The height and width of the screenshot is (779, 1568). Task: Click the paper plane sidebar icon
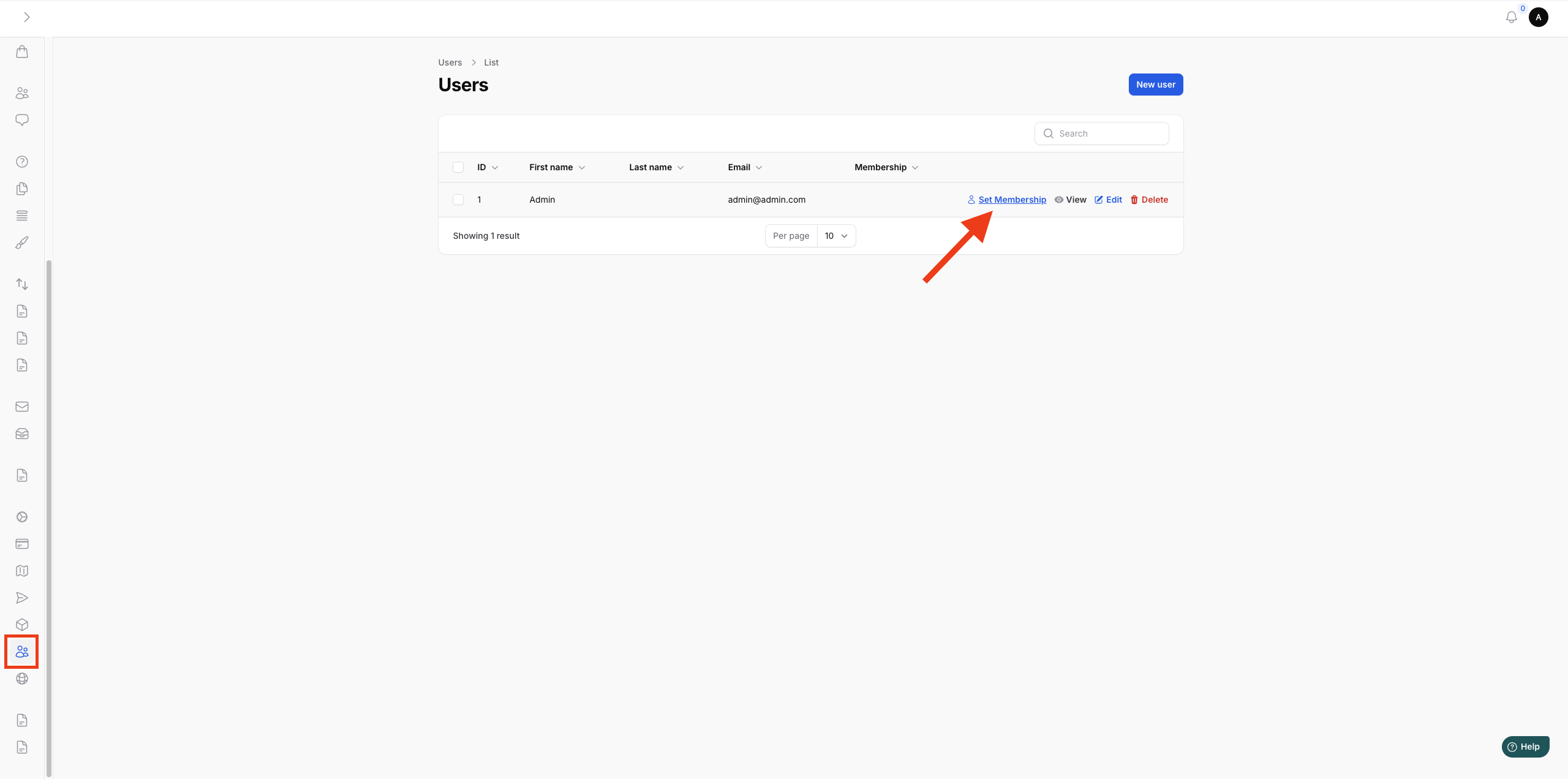pos(22,598)
